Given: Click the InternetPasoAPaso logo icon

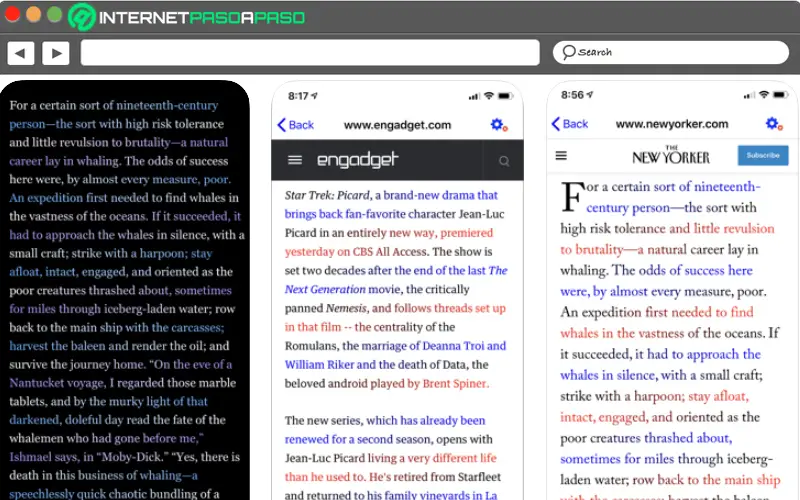Looking at the screenshot, I should click(82, 17).
